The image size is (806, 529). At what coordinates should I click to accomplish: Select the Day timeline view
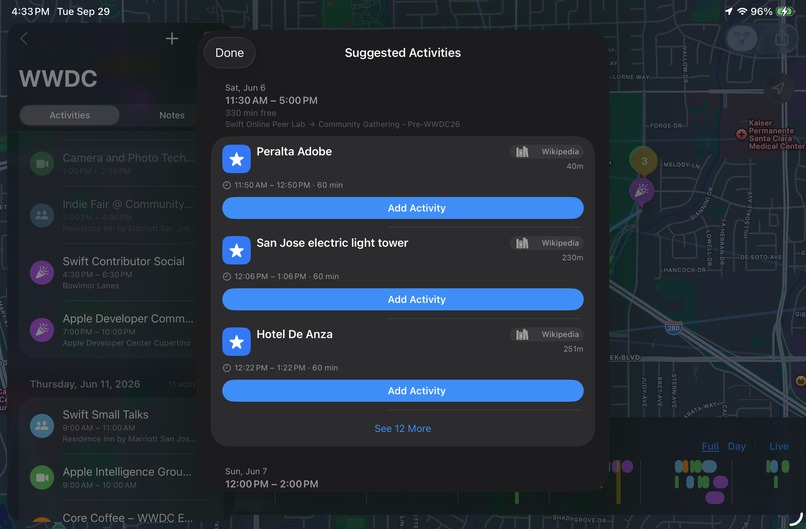pyautogui.click(x=737, y=446)
